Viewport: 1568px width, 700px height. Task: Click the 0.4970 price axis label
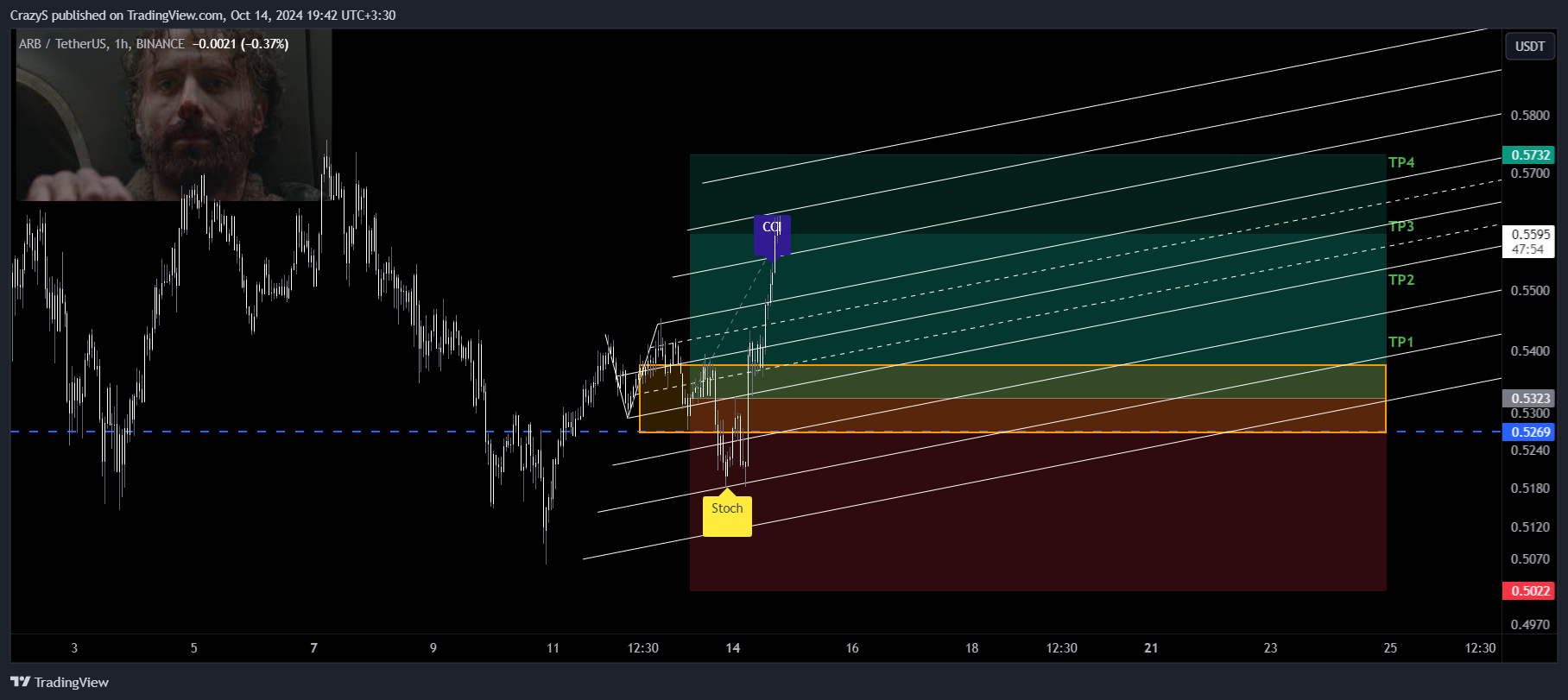point(1529,624)
